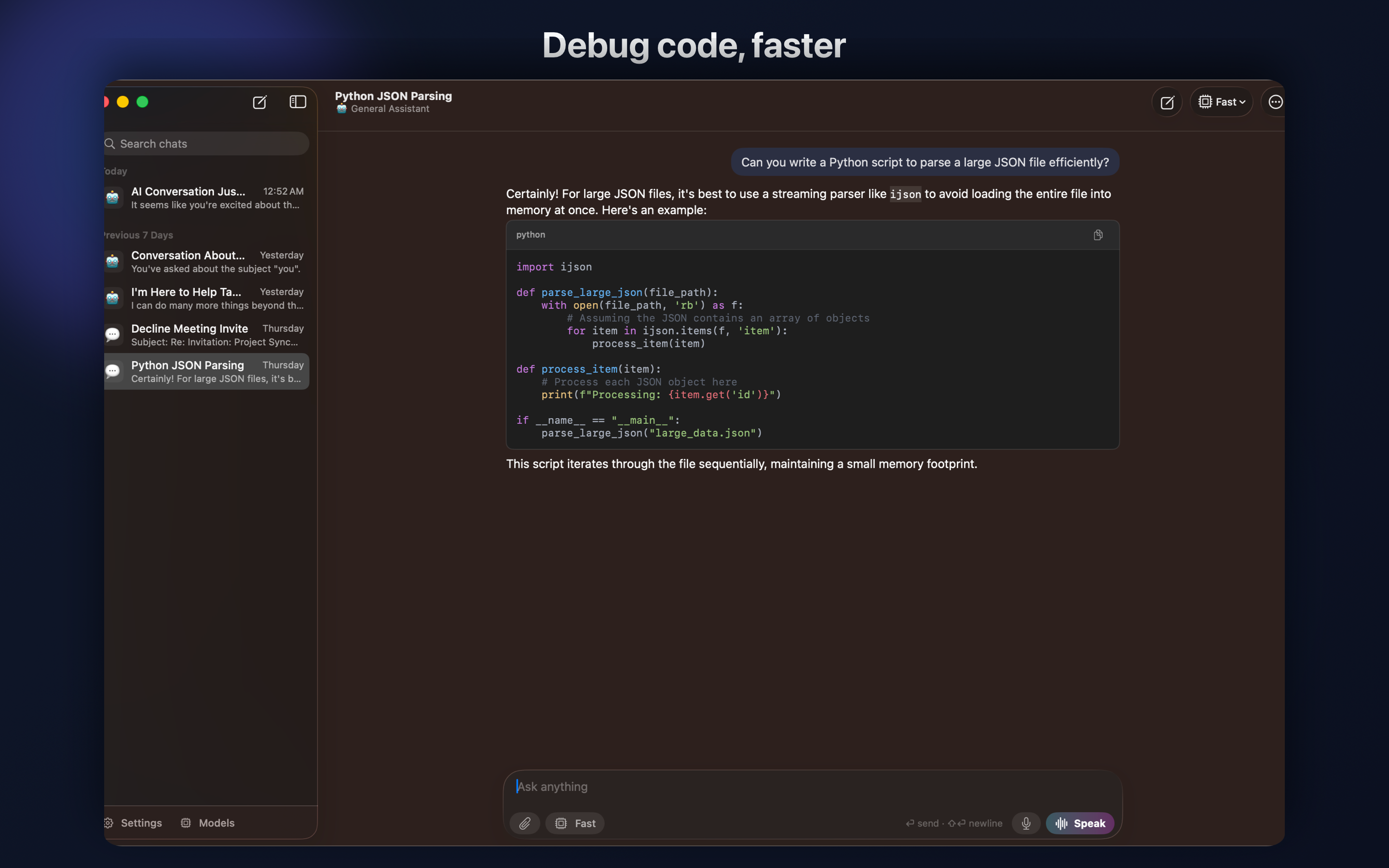Click the "Previous 7 Days" section label
The height and width of the screenshot is (868, 1389).
tap(138, 235)
